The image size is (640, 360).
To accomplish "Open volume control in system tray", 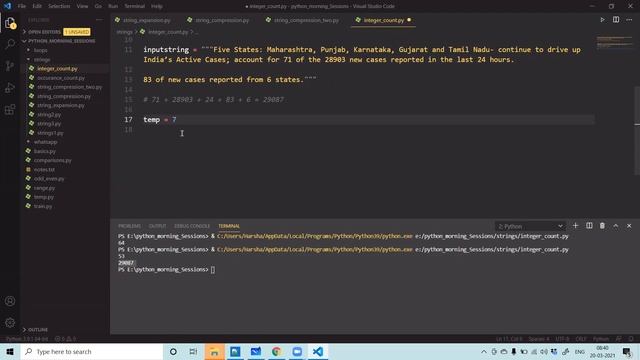I will 544,351.
